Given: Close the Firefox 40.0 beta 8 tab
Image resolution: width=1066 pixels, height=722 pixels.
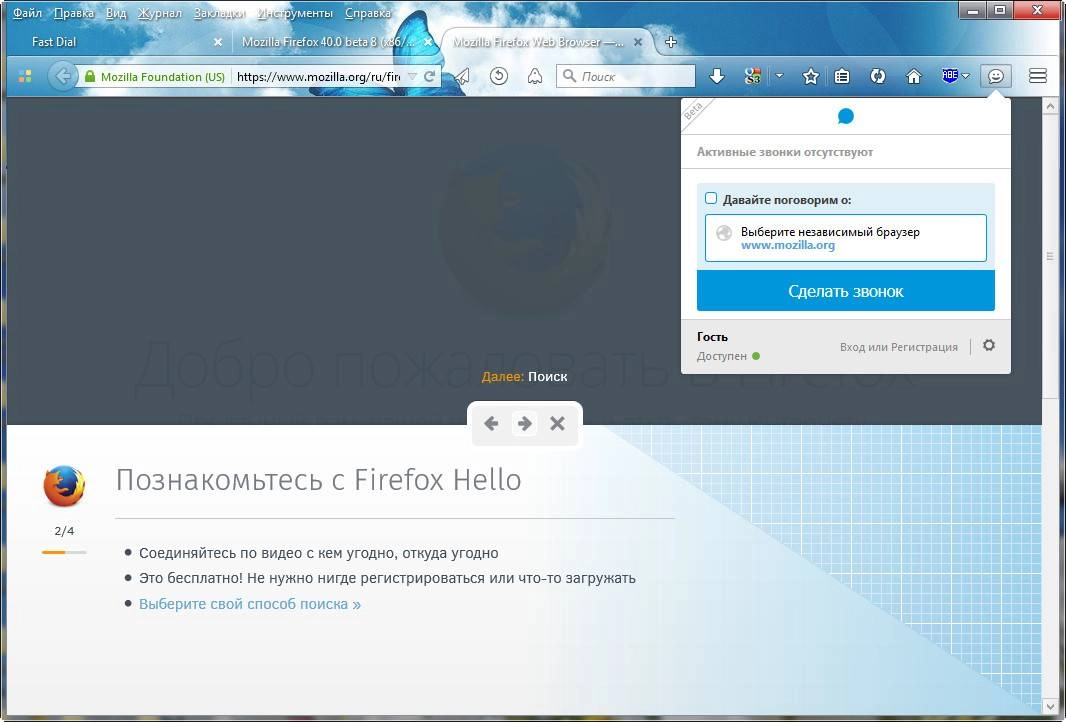Looking at the screenshot, I should (x=428, y=42).
